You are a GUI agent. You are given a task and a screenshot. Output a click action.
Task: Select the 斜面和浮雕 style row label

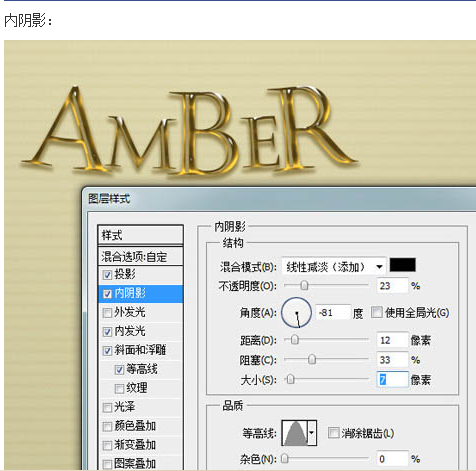[140, 350]
